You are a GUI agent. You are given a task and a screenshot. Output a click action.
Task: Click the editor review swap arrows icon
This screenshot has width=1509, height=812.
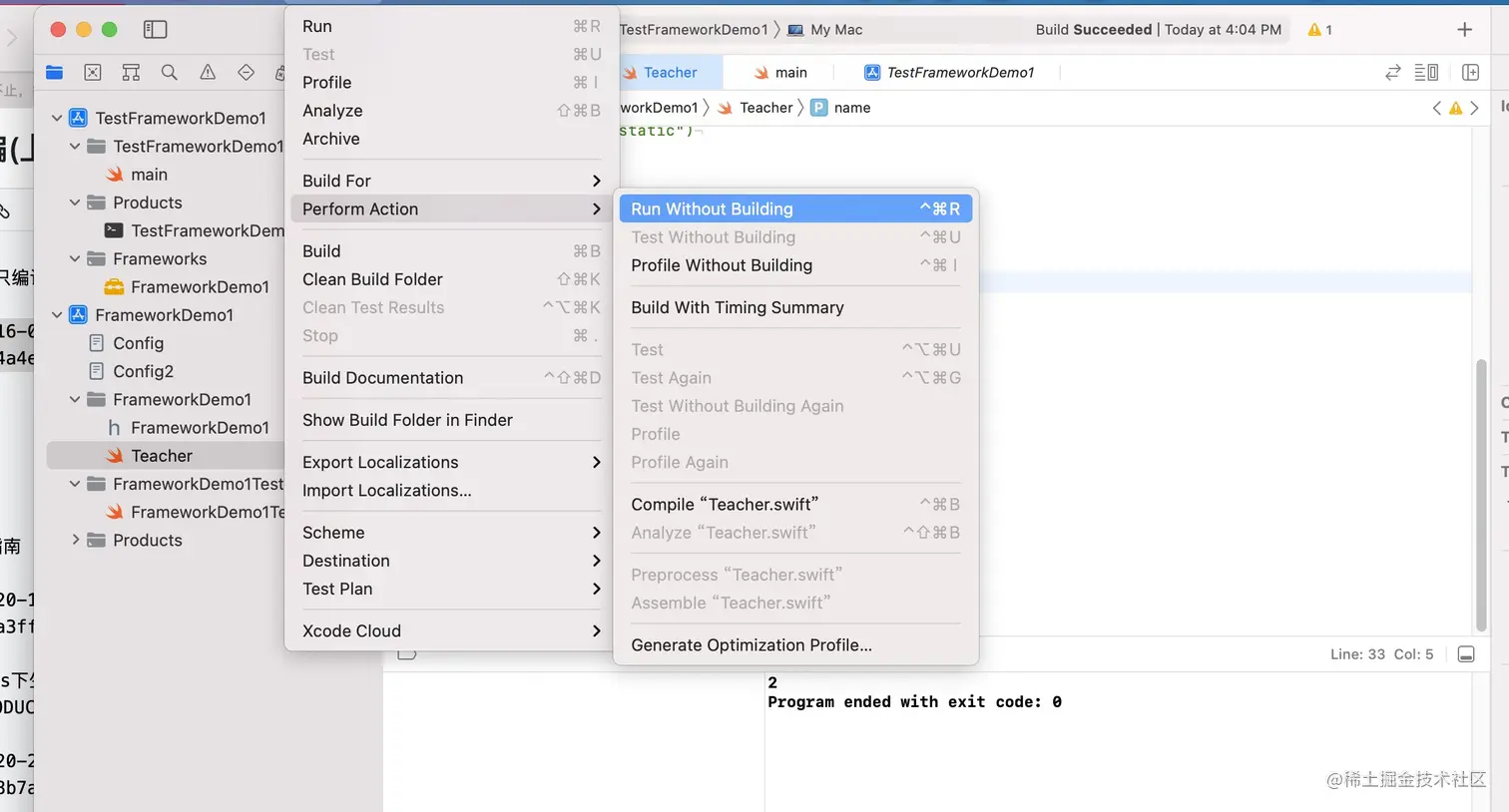(x=1393, y=72)
